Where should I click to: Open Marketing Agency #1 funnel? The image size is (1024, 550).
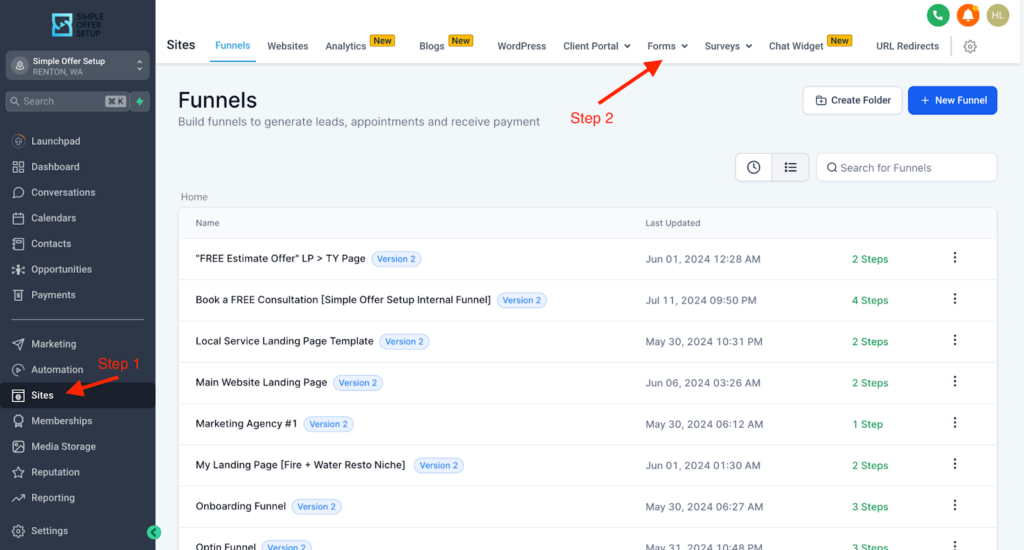[x=246, y=424]
